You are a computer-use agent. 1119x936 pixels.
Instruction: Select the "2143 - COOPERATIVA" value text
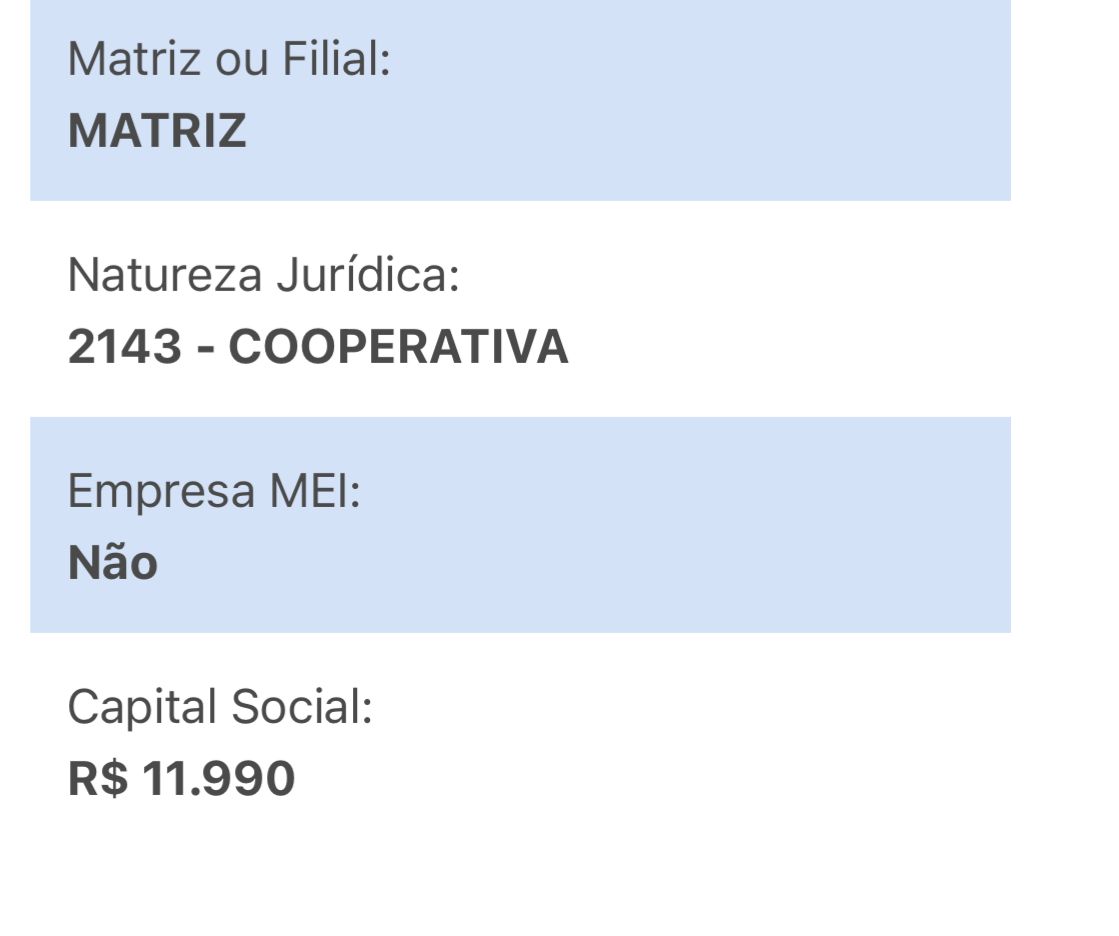[318, 347]
